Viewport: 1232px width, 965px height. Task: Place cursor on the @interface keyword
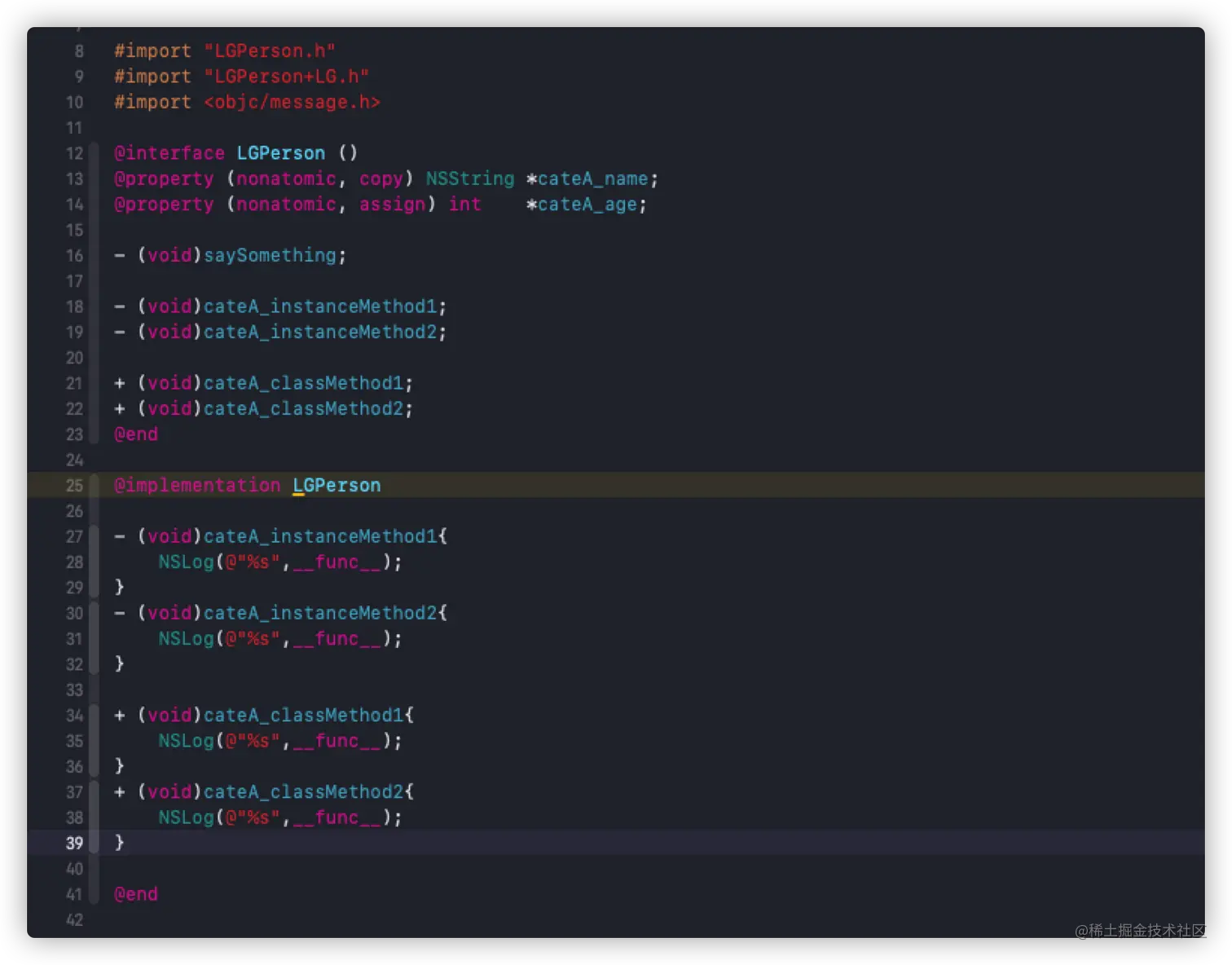(169, 153)
